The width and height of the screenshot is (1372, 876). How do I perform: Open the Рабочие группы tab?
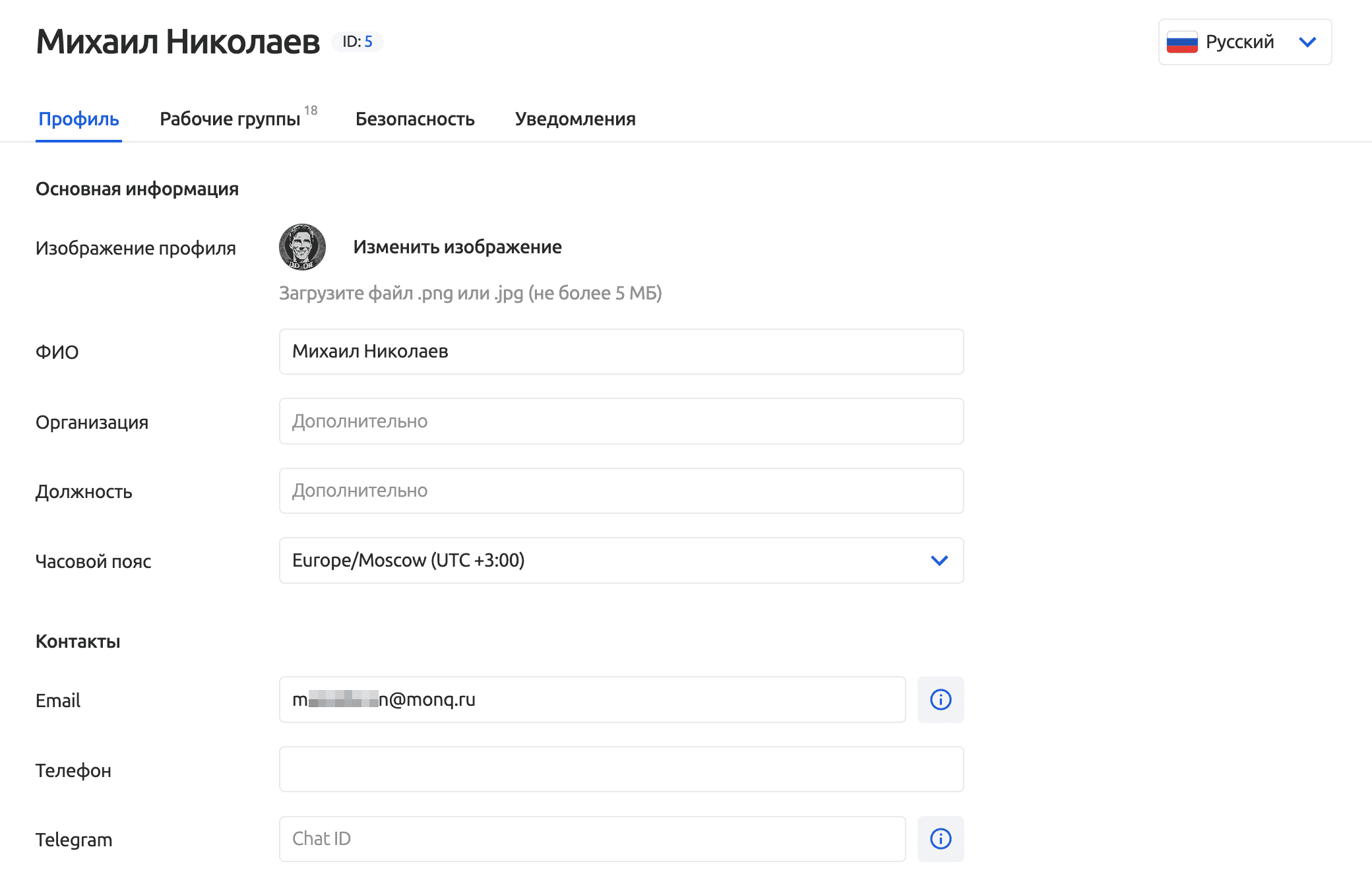(x=230, y=119)
